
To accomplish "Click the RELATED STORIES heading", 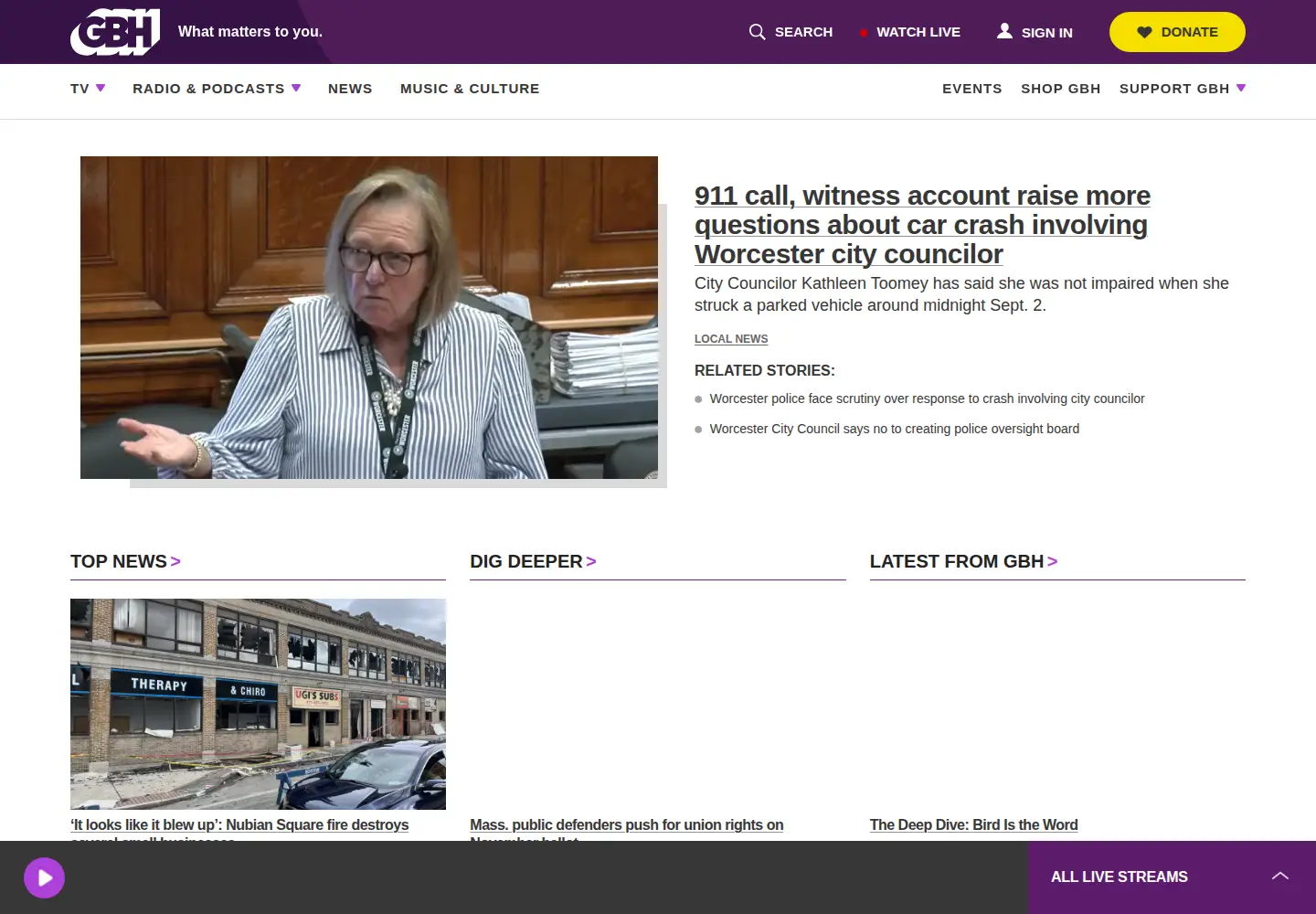I will 765,370.
